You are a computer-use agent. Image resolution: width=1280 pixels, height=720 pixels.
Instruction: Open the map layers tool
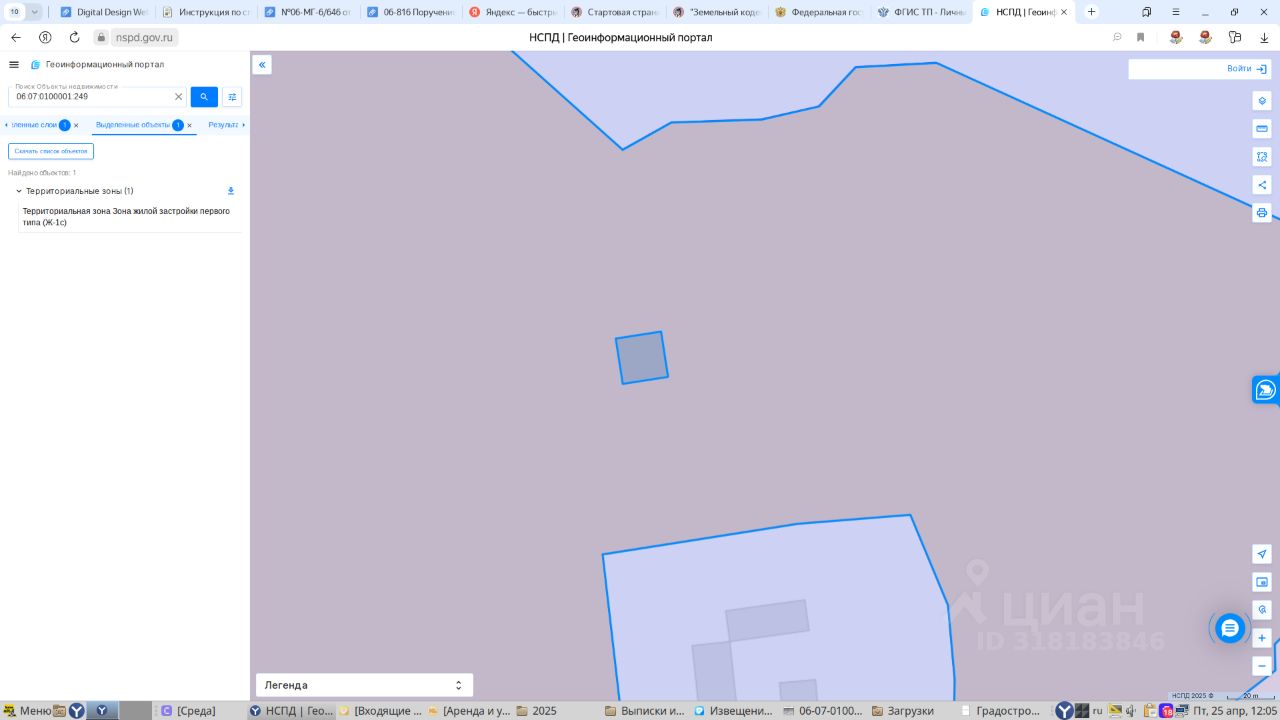tap(1262, 101)
